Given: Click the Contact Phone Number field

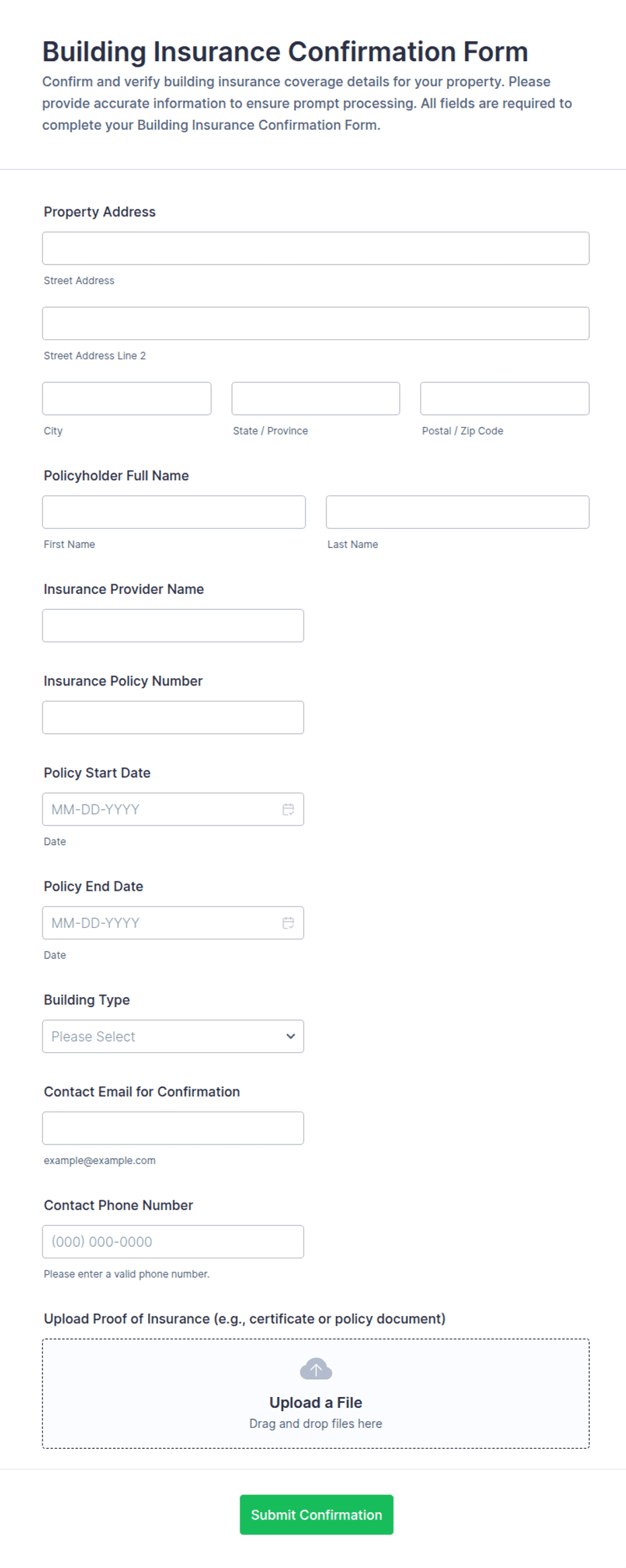Looking at the screenshot, I should tap(173, 1241).
